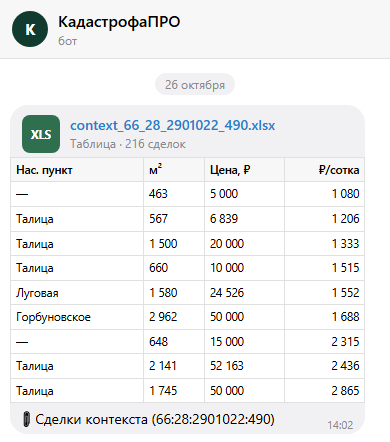The image size is (390, 442).
Task: Select the area cell 2 141
Action: 174,366
